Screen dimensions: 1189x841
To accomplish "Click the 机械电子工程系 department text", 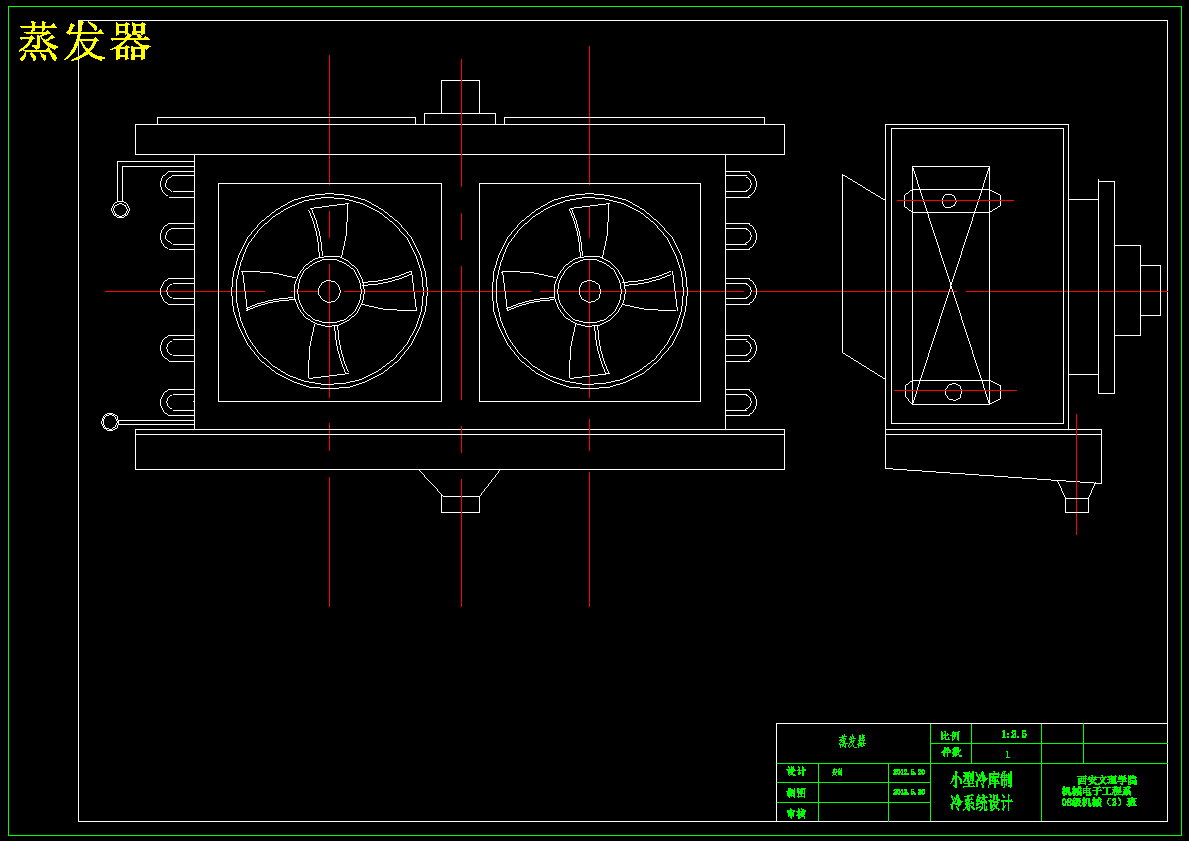I will click(1096, 790).
